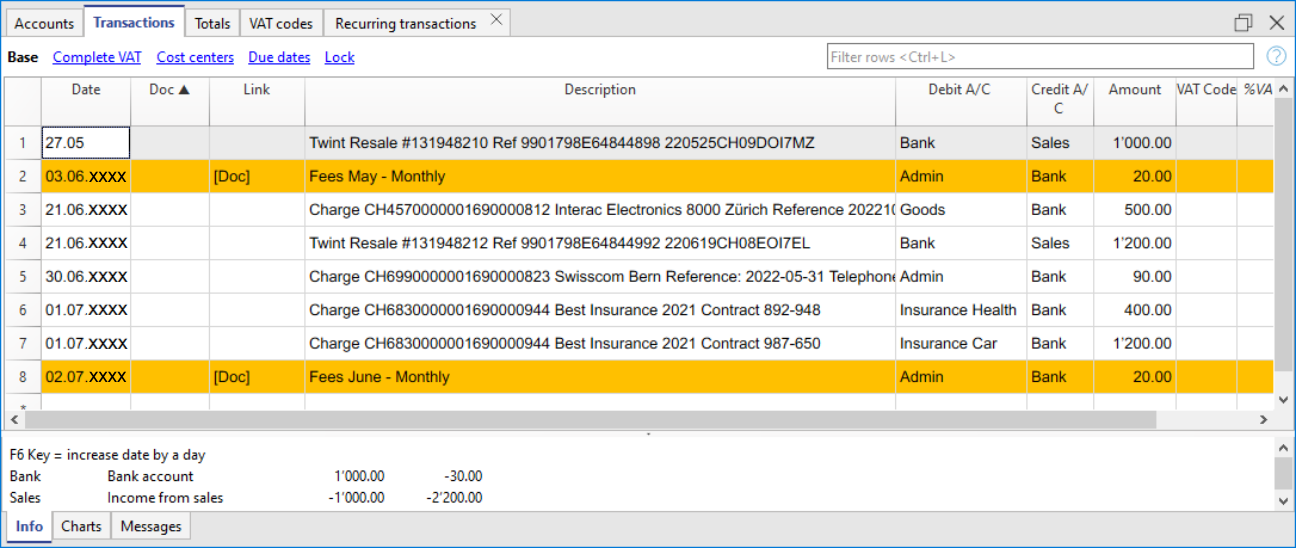Open the Charts panel tab
Image resolution: width=1296 pixels, height=548 pixels.
81,526
